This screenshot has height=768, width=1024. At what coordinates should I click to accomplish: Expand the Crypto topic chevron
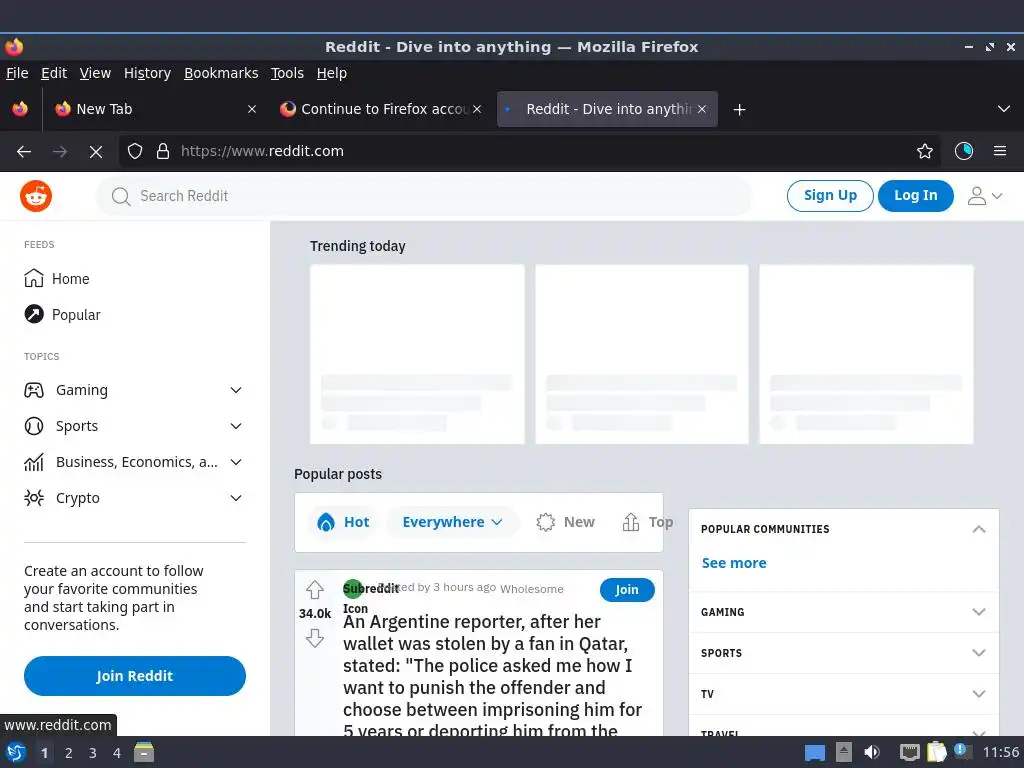[236, 498]
